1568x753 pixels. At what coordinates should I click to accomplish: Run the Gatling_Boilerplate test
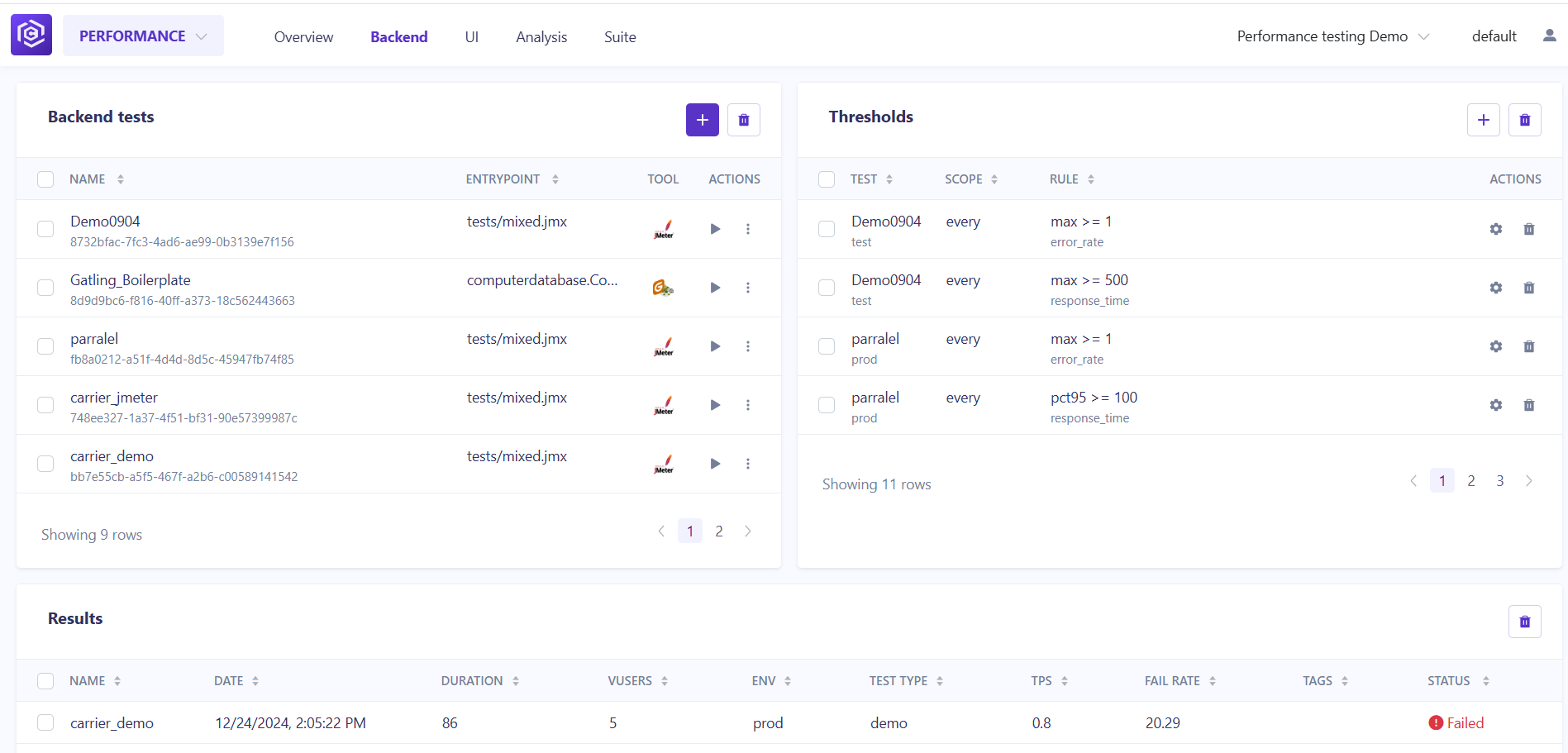pyautogui.click(x=715, y=288)
